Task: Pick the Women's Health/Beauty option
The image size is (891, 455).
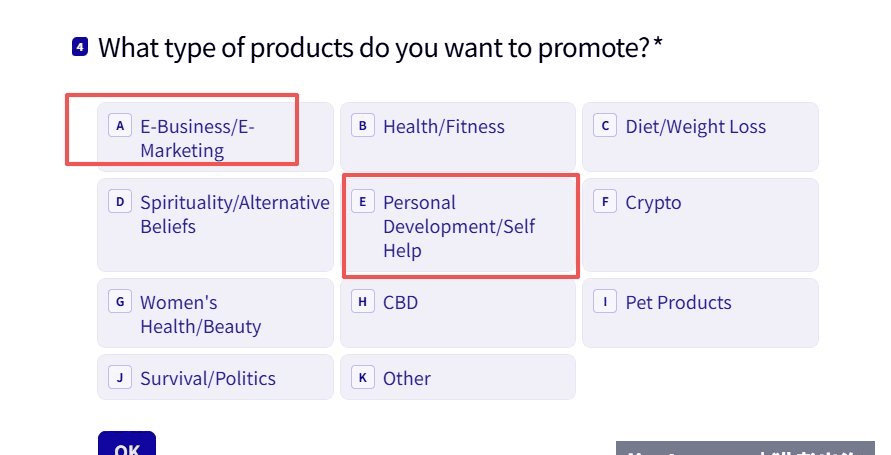Action: tap(215, 313)
